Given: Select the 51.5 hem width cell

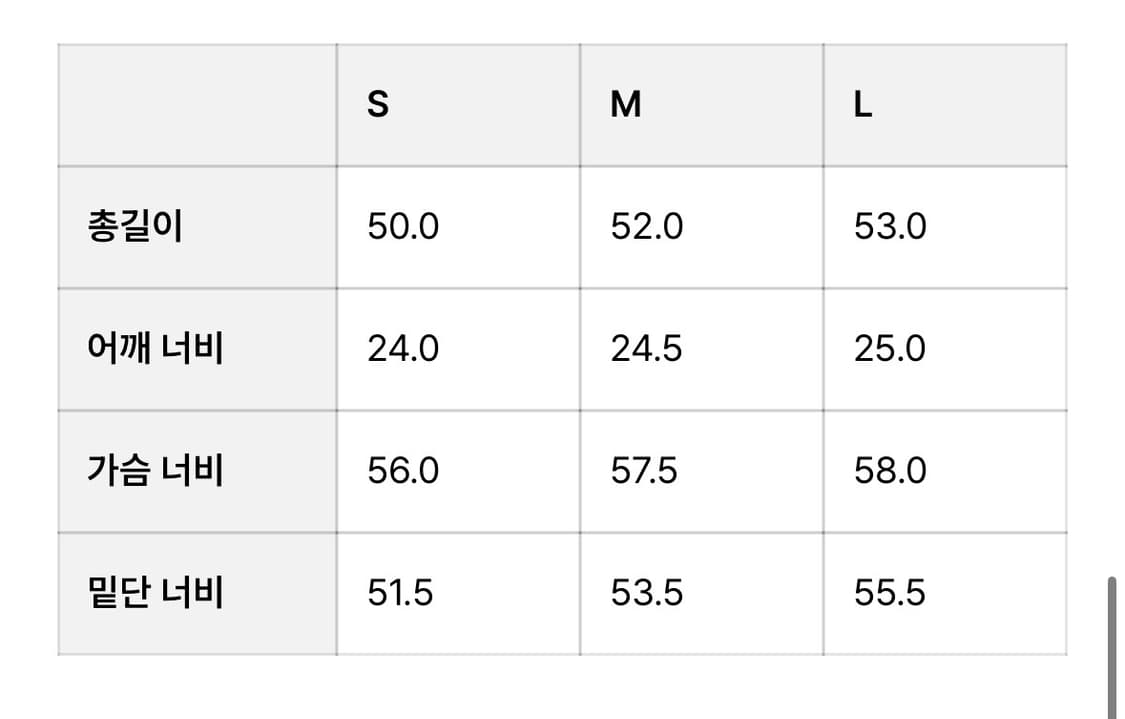Looking at the screenshot, I should [x=400, y=593].
